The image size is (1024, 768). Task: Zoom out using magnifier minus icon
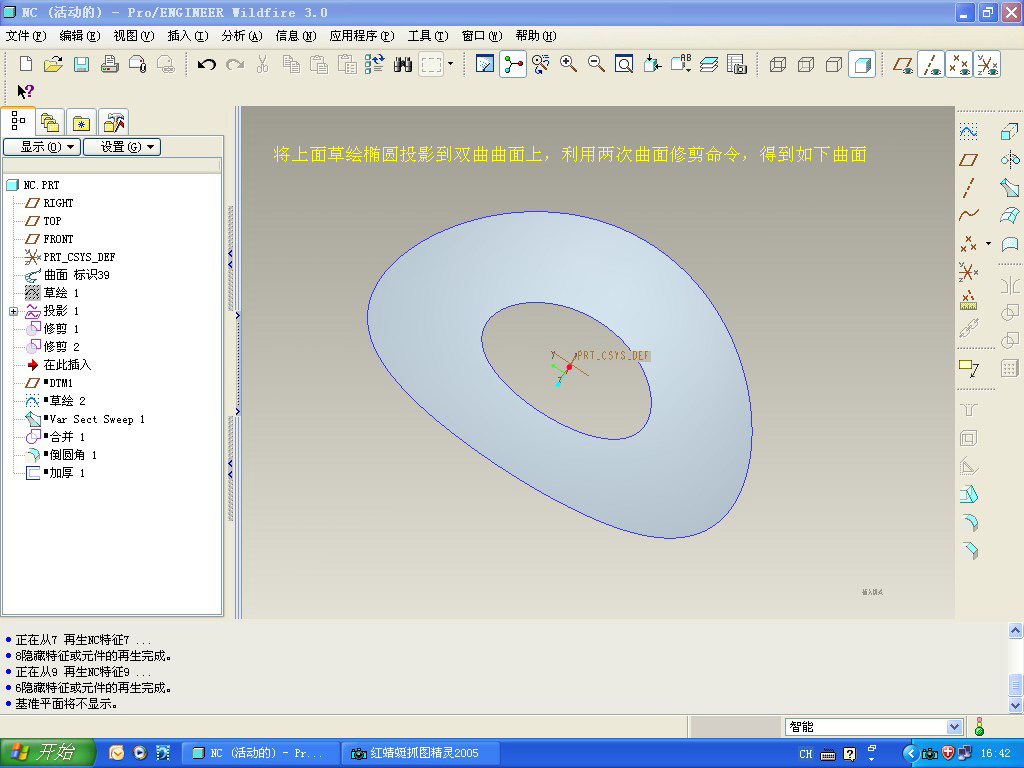click(x=596, y=64)
